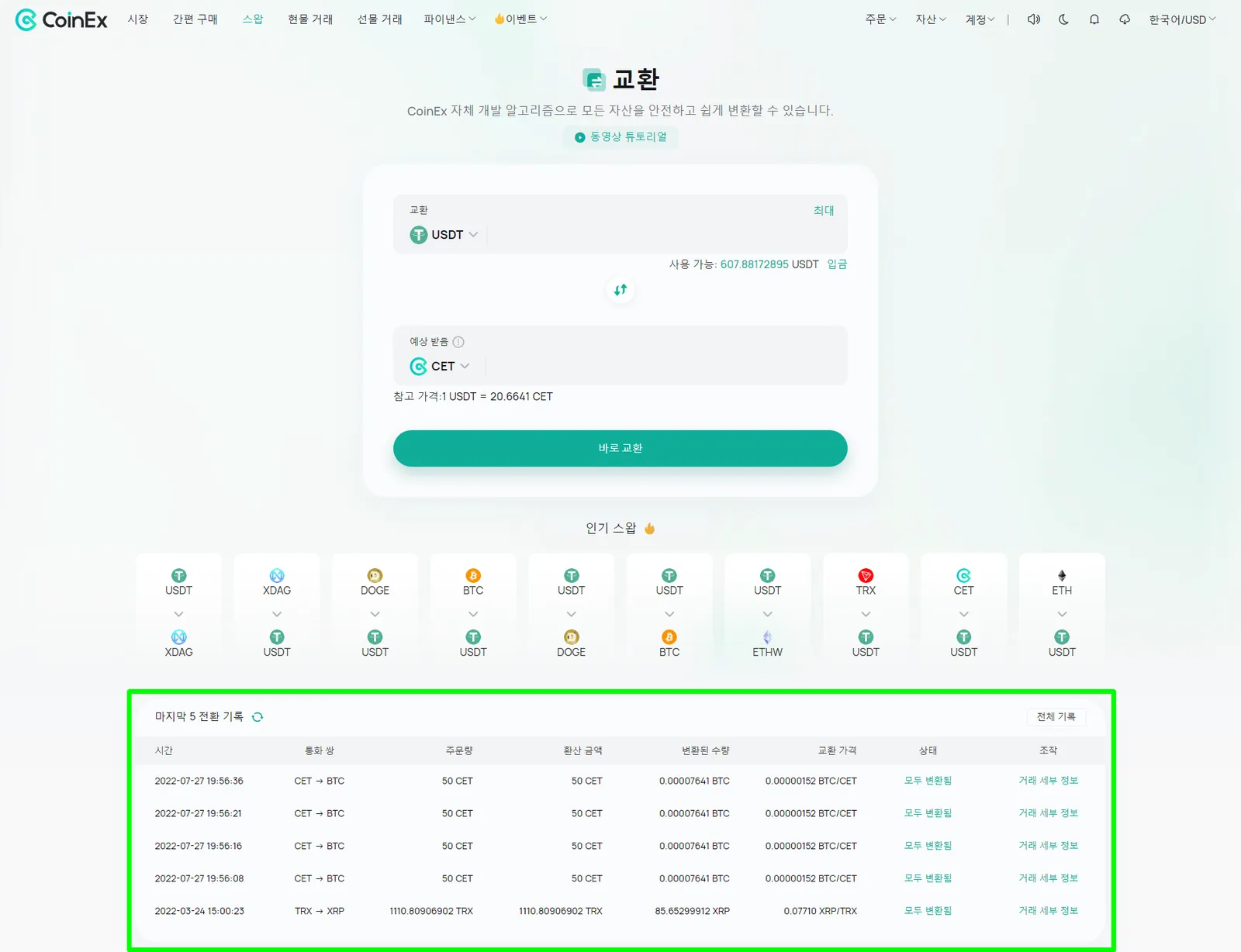Open the announcements speaker icon
This screenshot has height=952, width=1241.
tap(1033, 19)
